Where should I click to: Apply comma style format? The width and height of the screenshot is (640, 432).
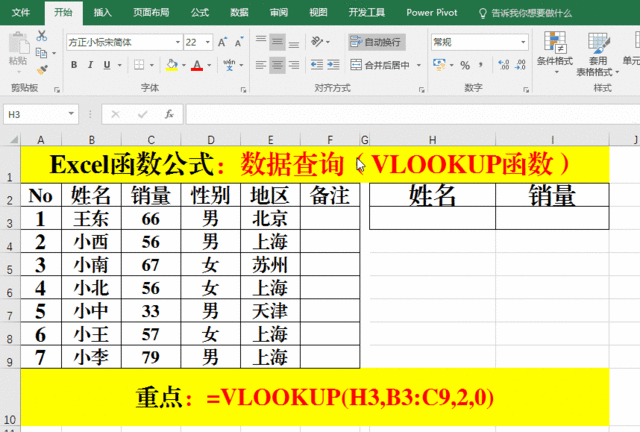pos(481,65)
